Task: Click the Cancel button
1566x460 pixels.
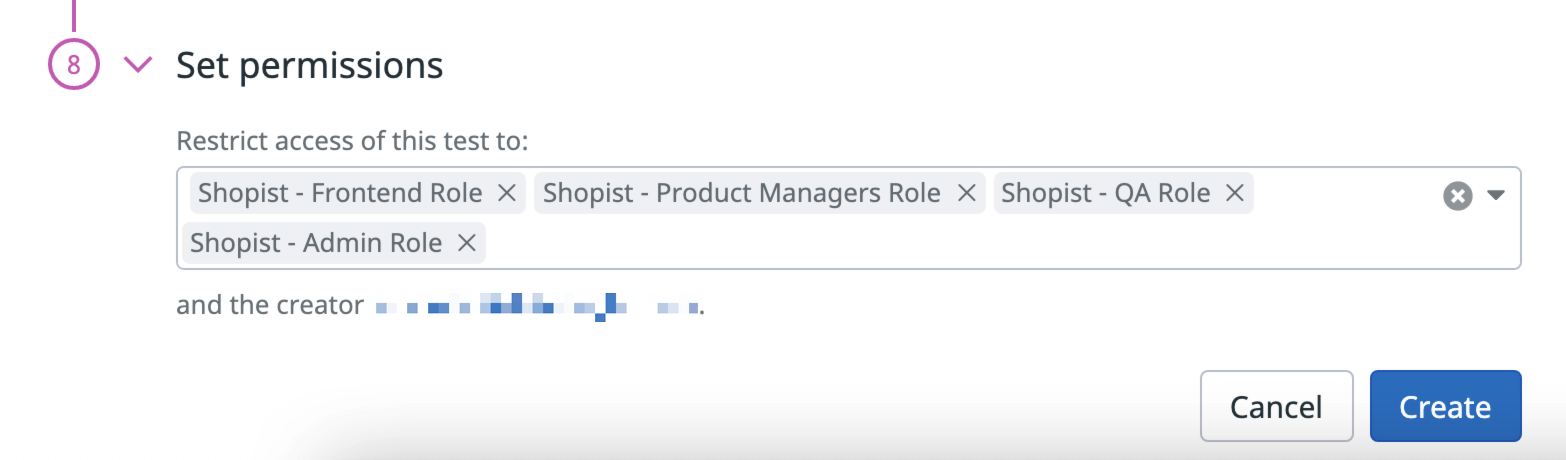Action: 1276,406
